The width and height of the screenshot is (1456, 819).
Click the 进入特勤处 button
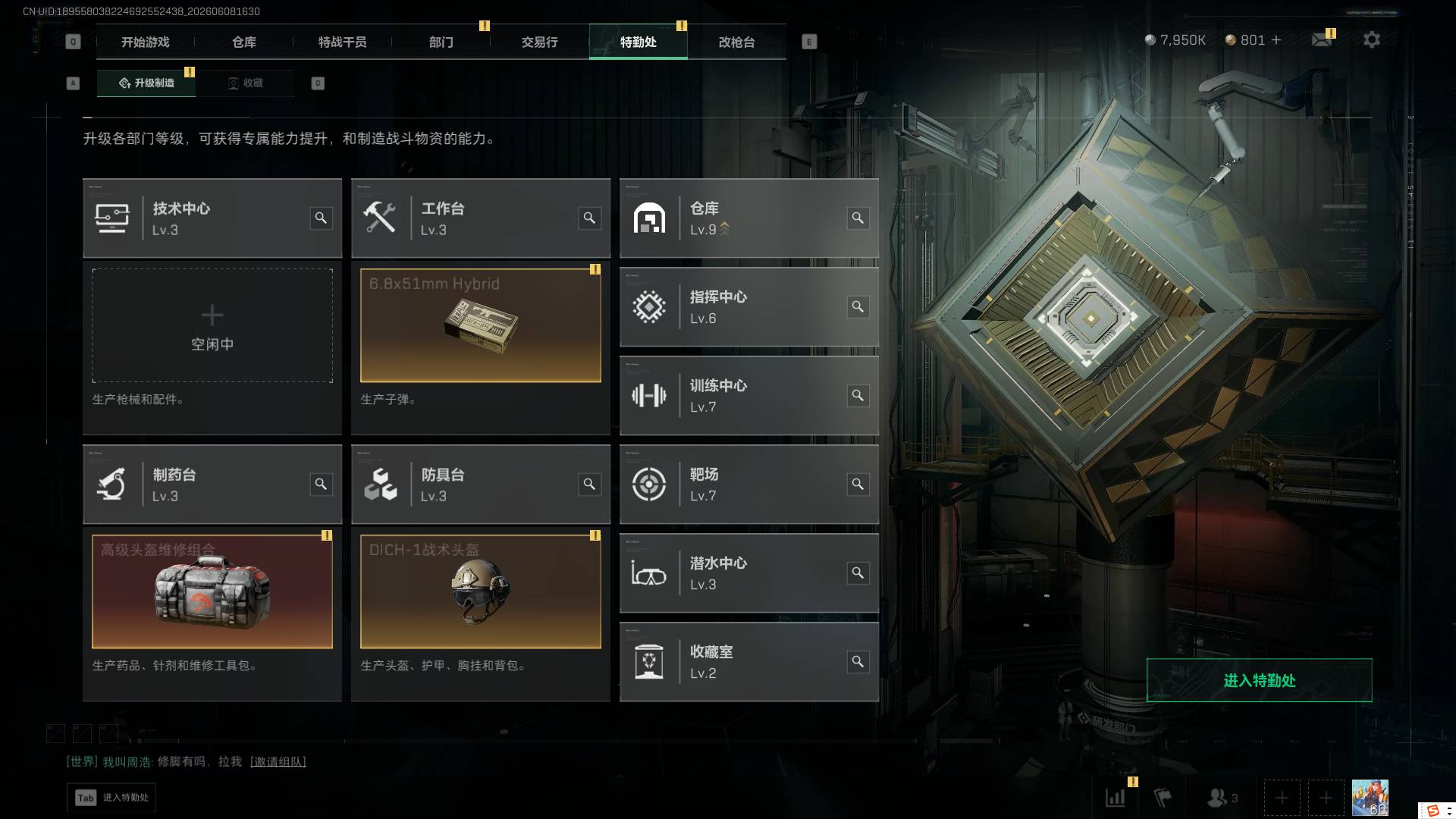[1259, 680]
